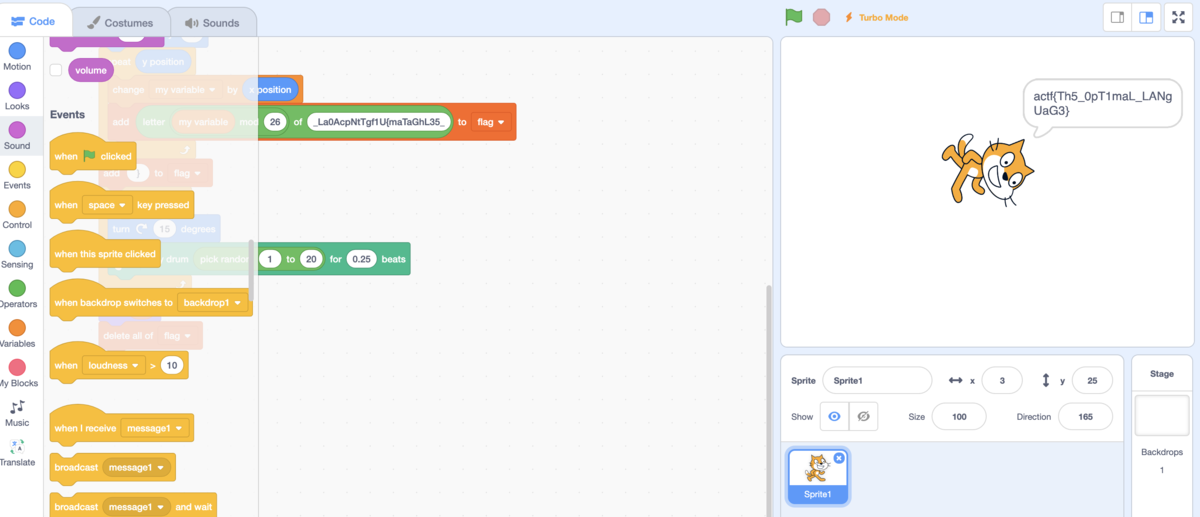1200x517 pixels.
Task: Select the Operators block category
Action: click(17, 294)
